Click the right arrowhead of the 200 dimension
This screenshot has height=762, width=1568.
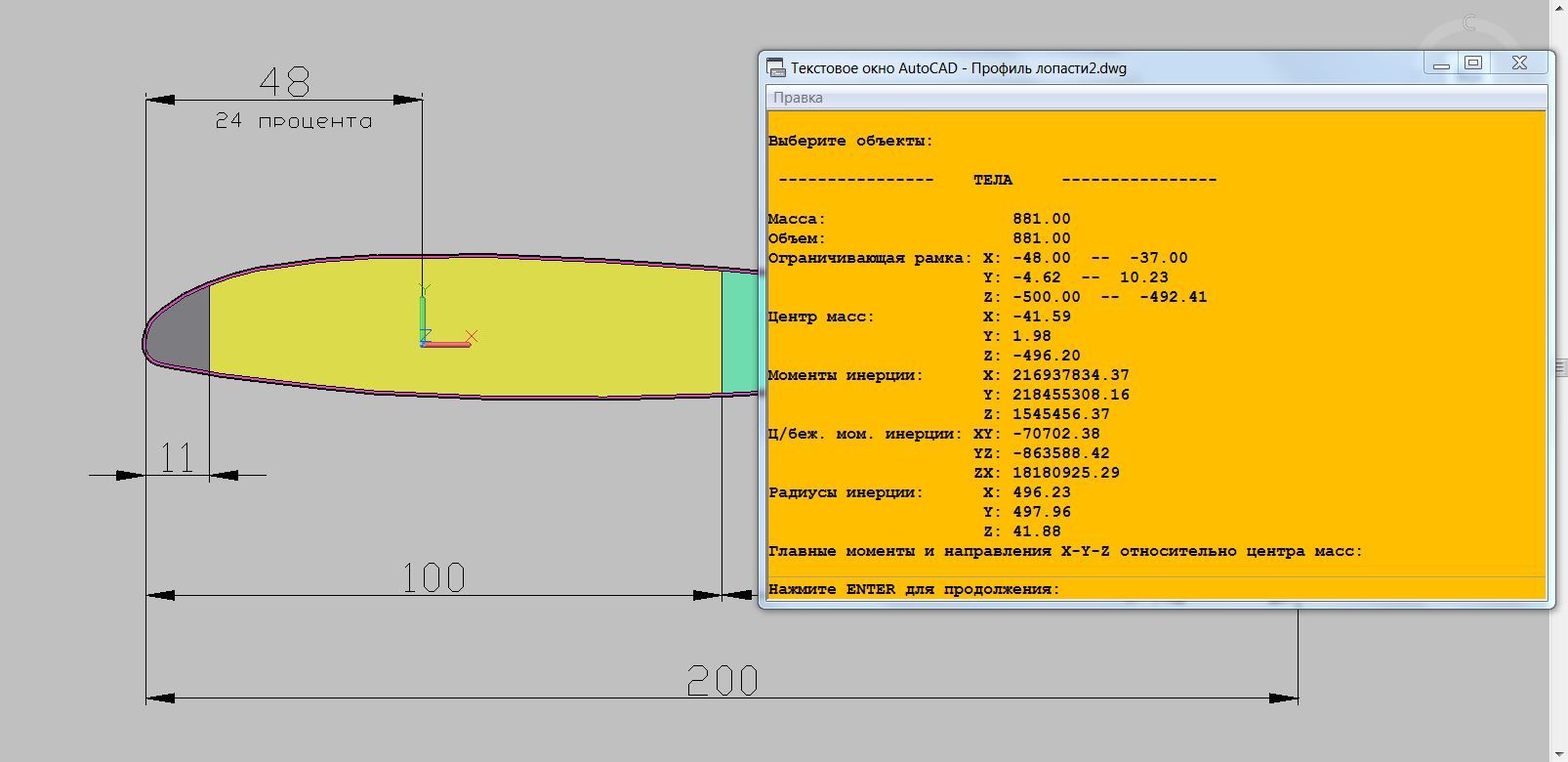click(x=1284, y=698)
